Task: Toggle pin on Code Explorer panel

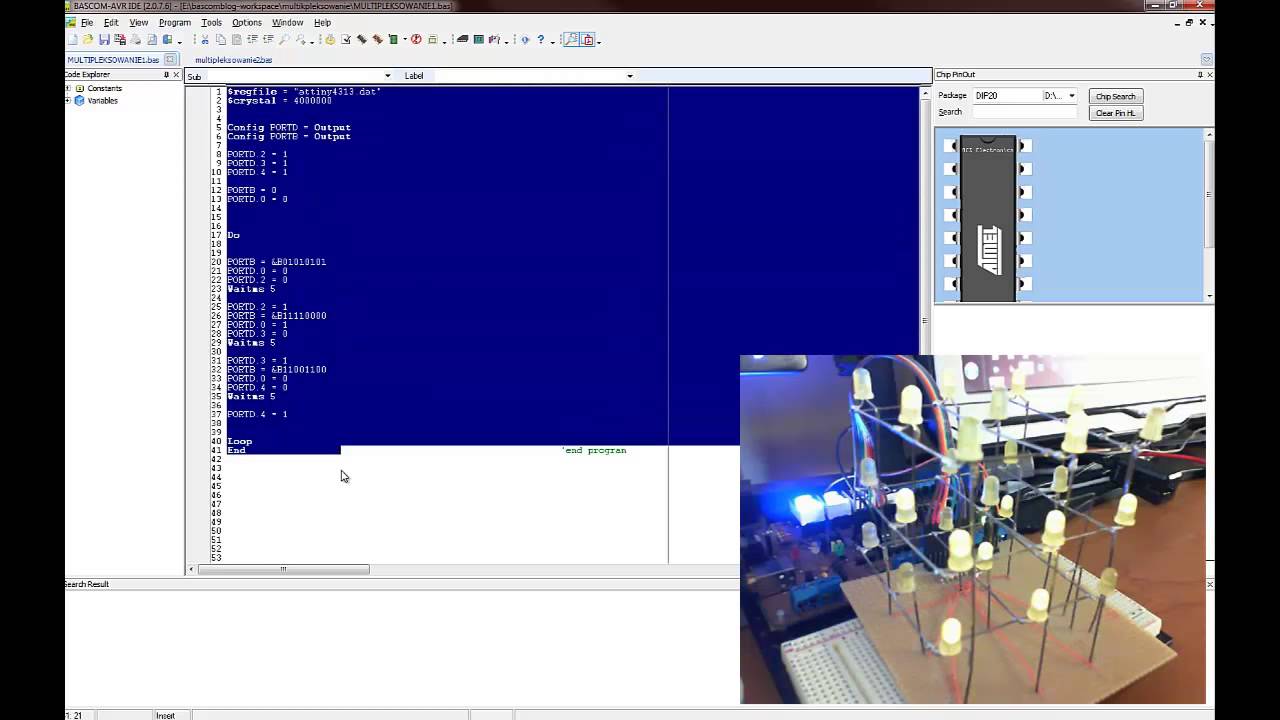Action: point(166,75)
